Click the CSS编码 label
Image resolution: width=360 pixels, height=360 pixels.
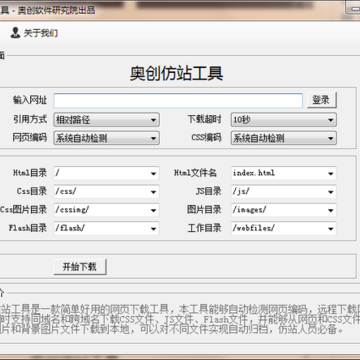tap(206, 137)
